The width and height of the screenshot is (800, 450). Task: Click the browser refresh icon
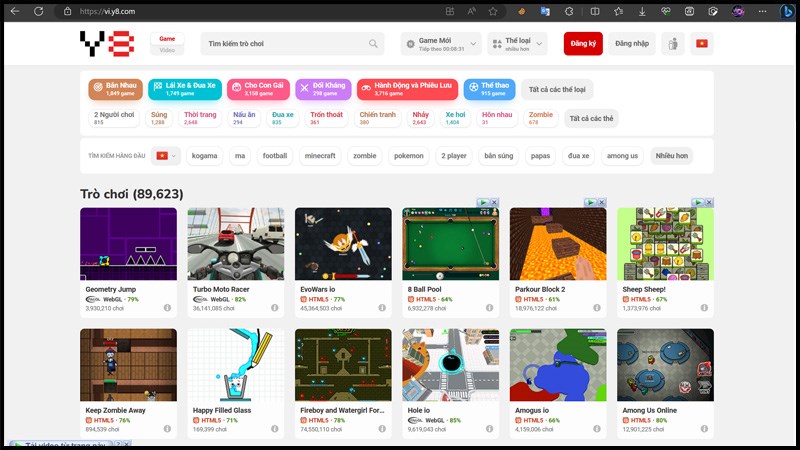(39, 11)
